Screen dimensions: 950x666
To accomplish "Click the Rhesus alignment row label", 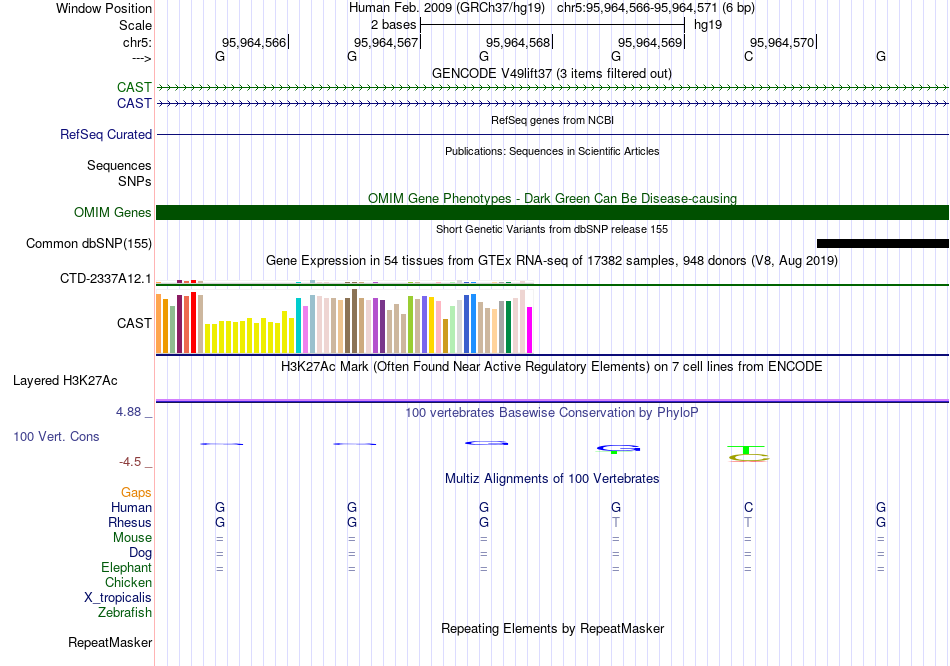I will click(130, 522).
